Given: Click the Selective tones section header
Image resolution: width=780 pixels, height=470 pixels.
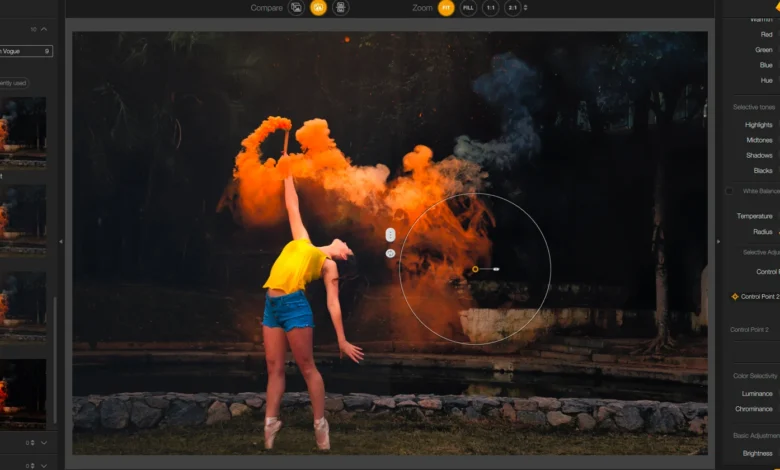Looking at the screenshot, I should click(754, 107).
